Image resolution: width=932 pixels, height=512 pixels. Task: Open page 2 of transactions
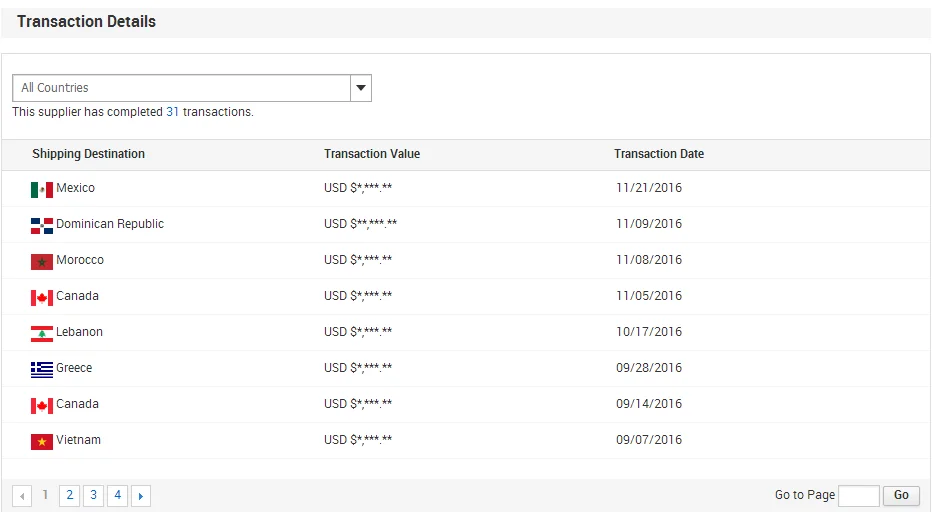69,495
